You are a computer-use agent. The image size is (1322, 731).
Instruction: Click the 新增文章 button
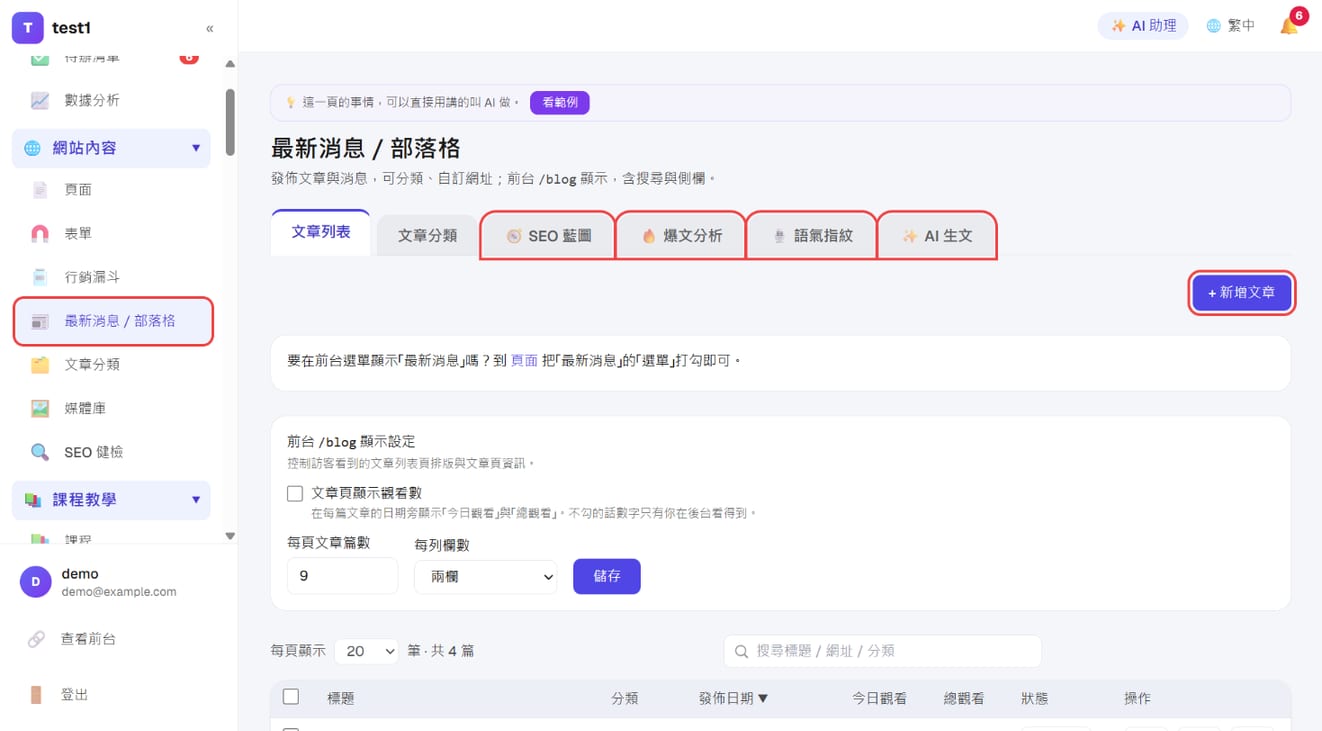1241,293
